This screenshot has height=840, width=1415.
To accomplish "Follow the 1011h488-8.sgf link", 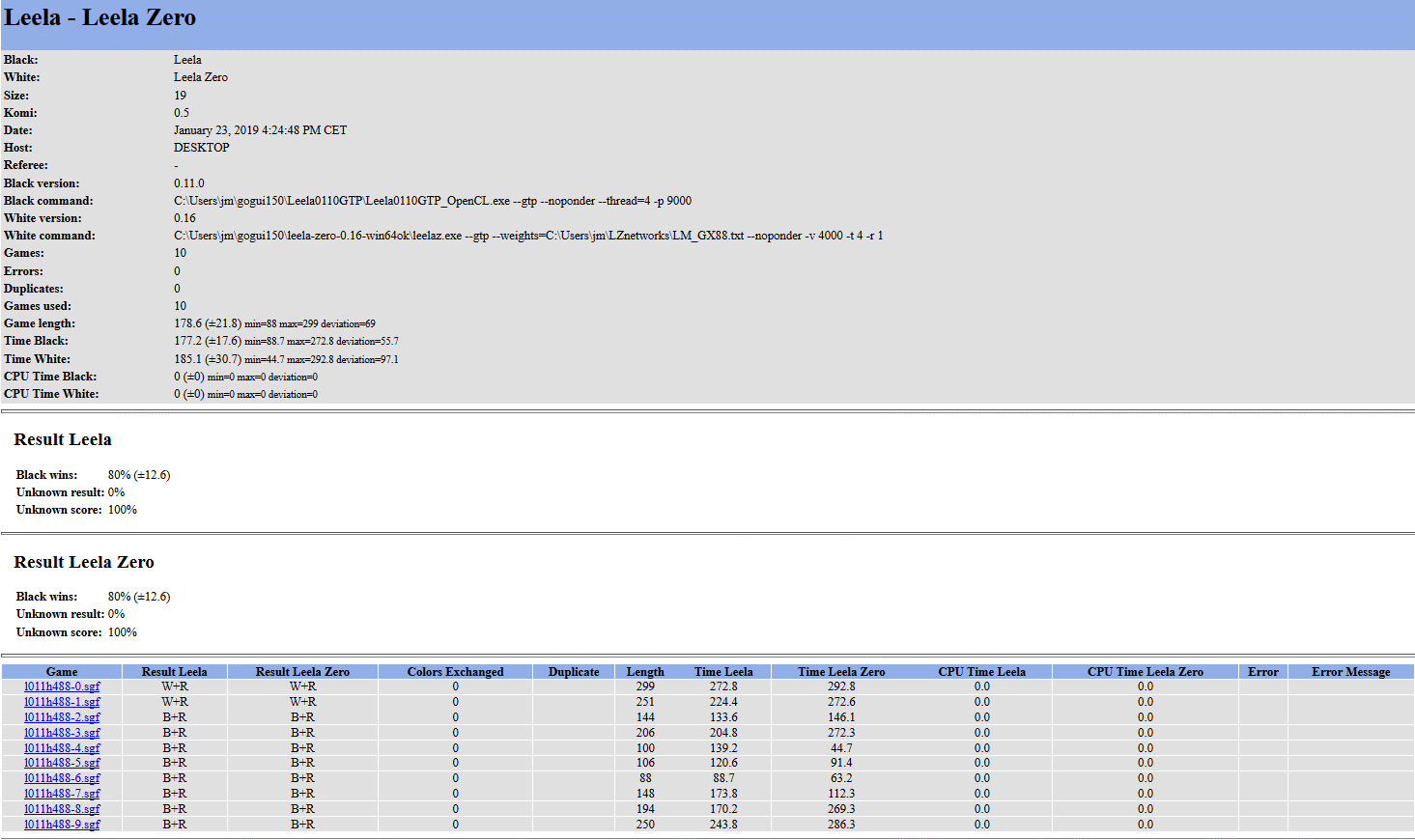I will [62, 809].
